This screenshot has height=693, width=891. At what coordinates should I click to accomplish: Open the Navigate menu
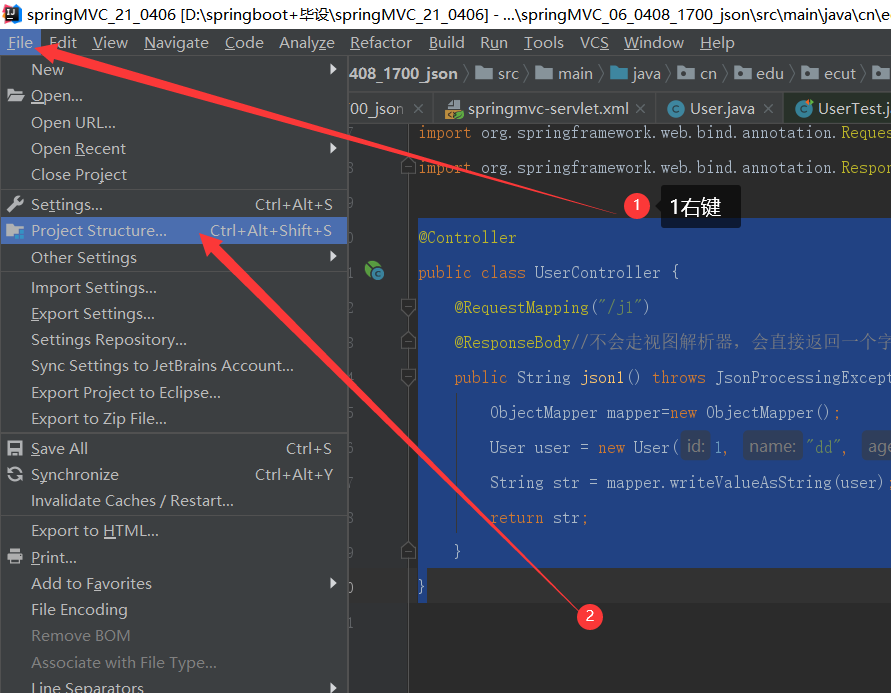[176, 43]
